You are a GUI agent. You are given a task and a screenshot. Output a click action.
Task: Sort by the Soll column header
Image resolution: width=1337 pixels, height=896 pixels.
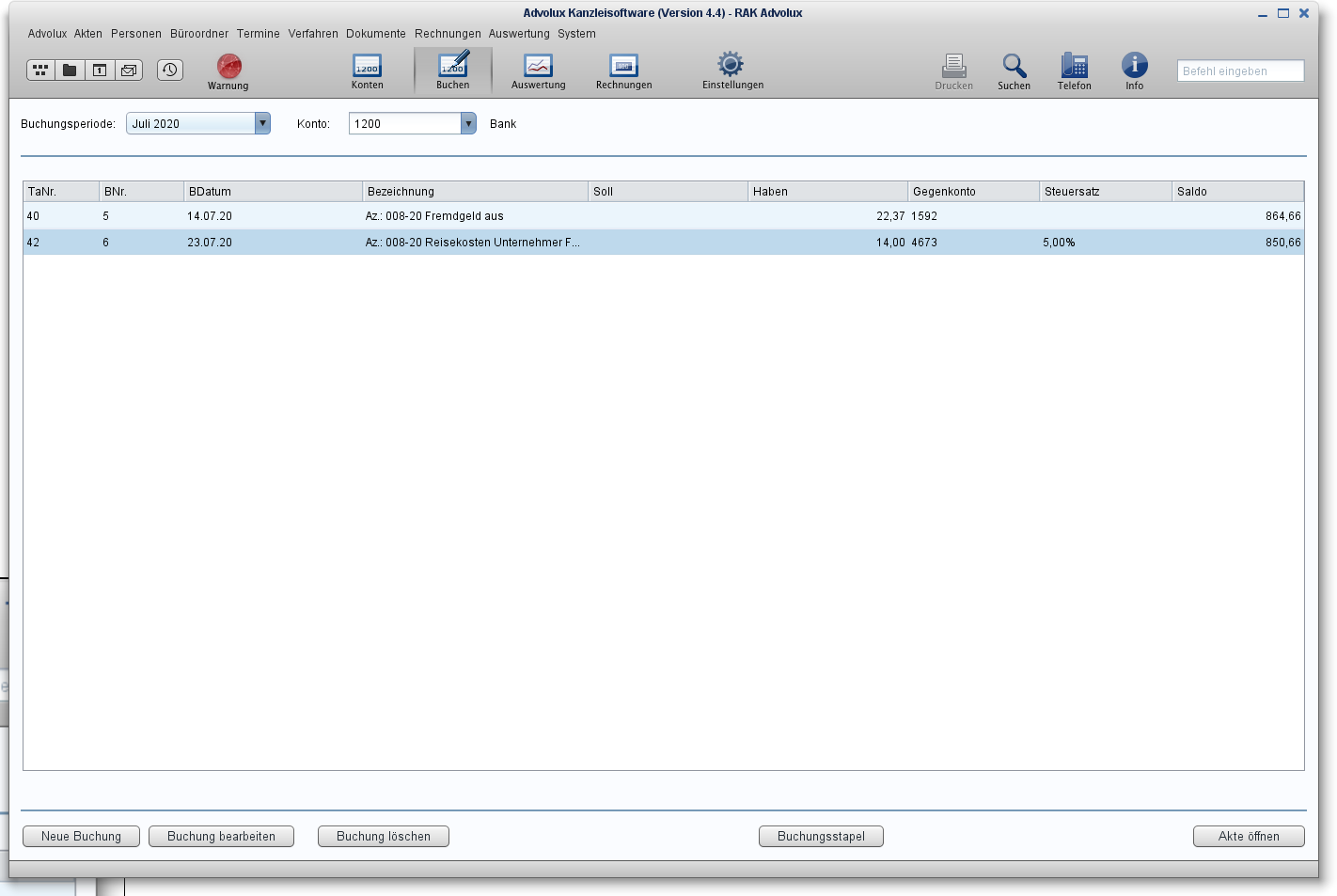pyautogui.click(x=668, y=192)
